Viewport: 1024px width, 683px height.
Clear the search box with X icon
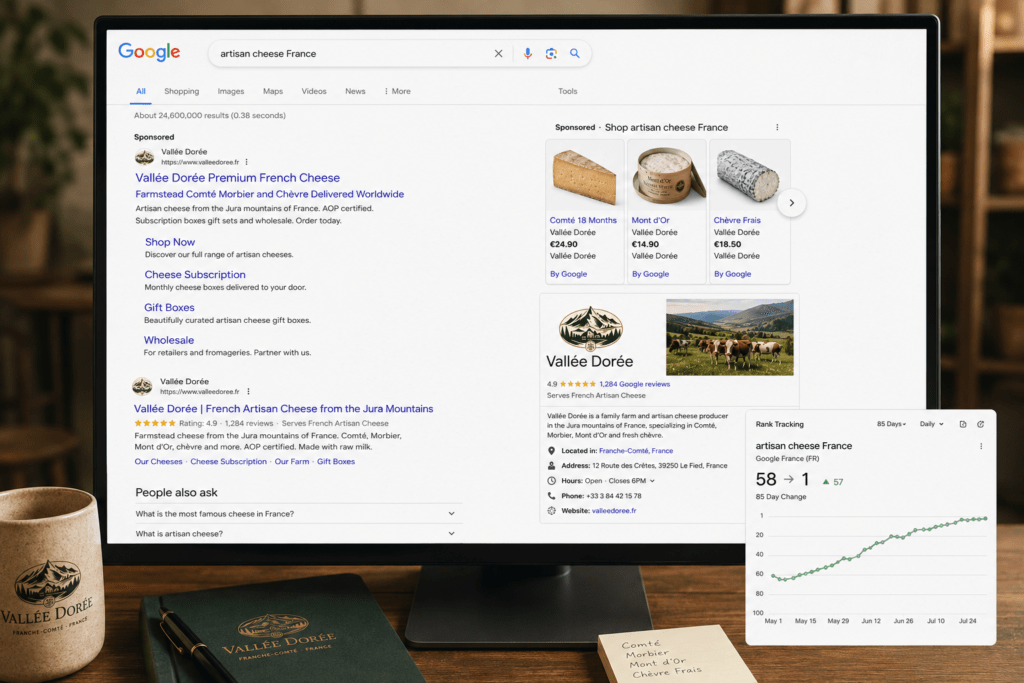click(498, 54)
